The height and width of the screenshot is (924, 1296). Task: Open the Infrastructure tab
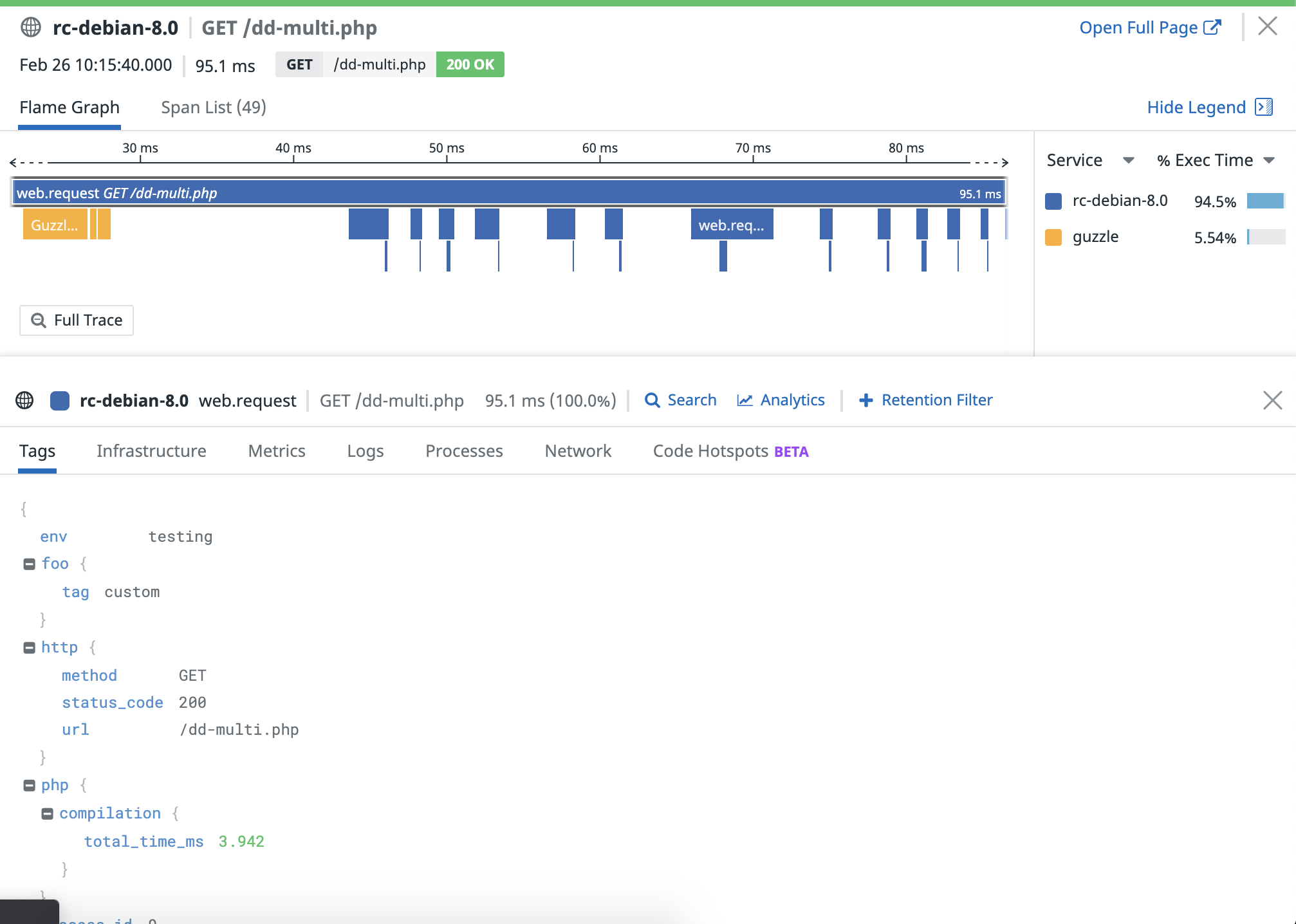click(151, 451)
